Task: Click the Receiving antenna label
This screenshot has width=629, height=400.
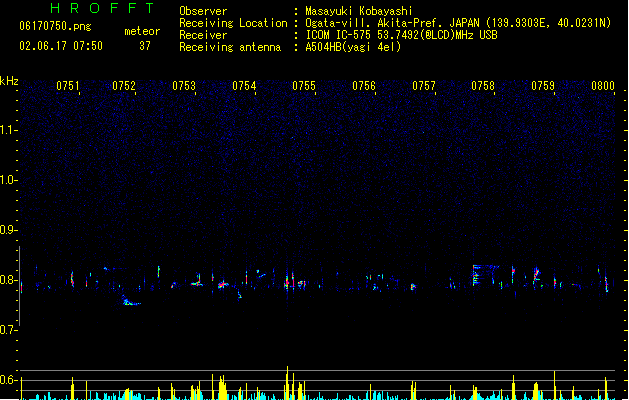Action: (230, 47)
